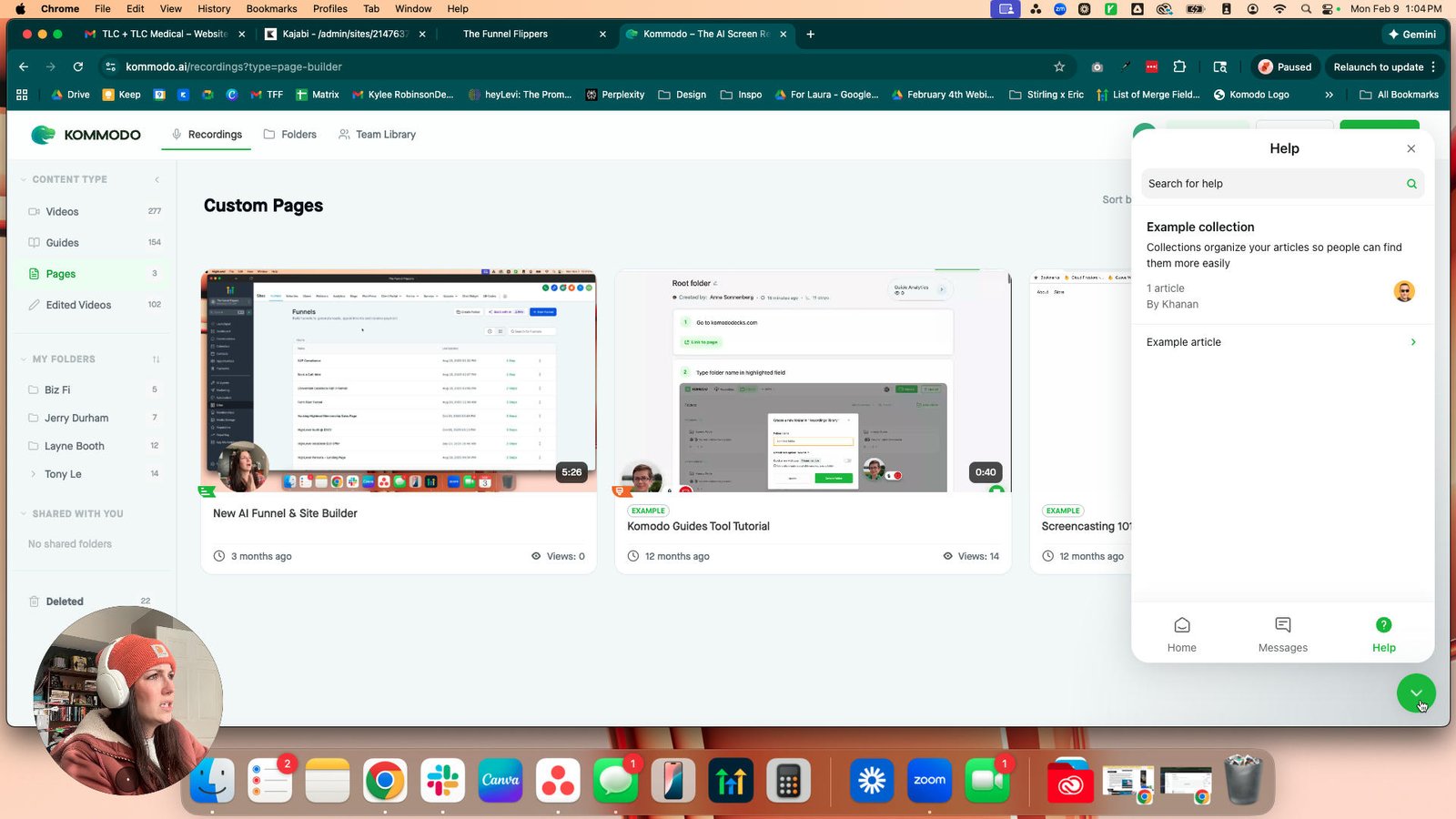Click the My Folders sort icon
The image size is (1456, 819).
(x=156, y=359)
